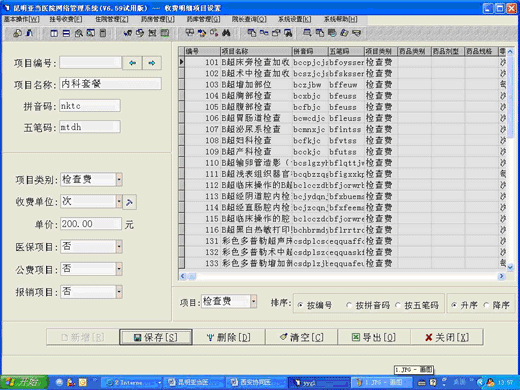Click the last icon in the toolbar
This screenshot has height=390, width=520.
(357, 33)
